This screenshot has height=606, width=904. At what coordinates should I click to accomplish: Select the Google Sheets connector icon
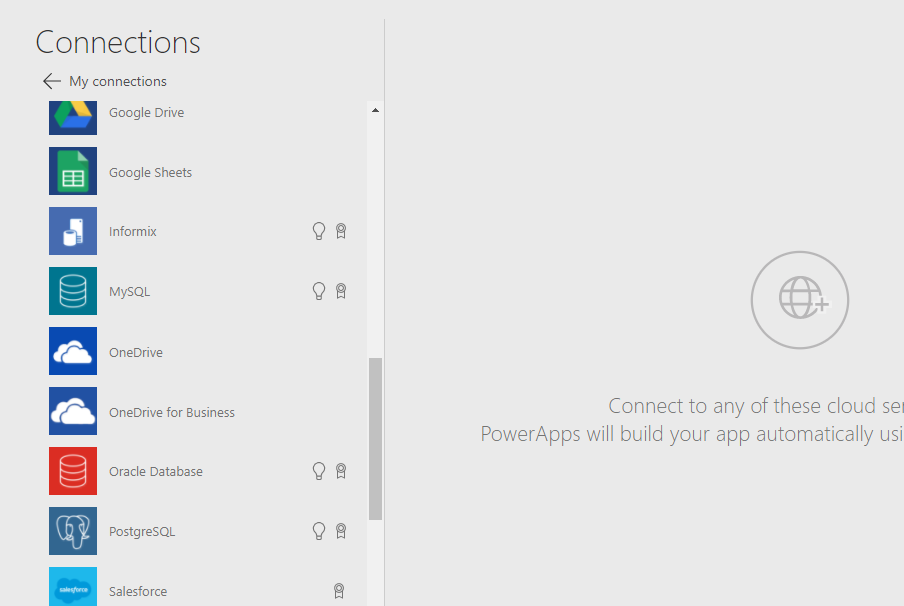tap(72, 171)
